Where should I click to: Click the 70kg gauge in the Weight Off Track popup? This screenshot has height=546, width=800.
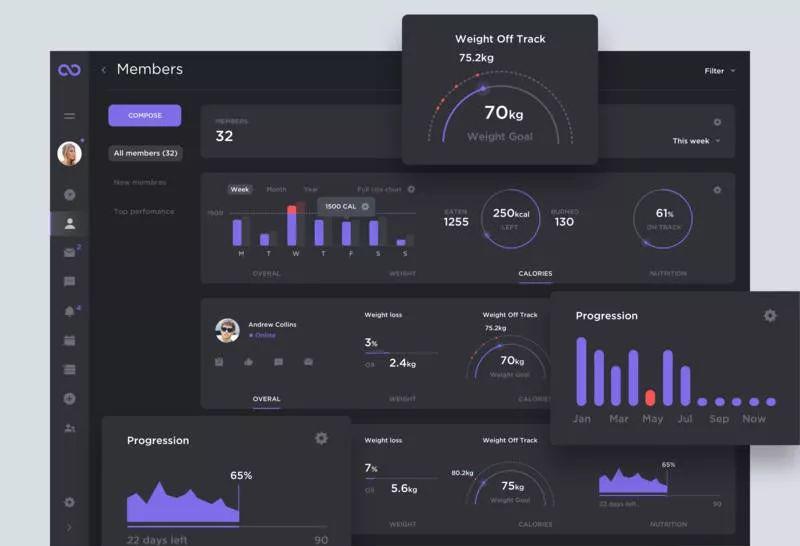pyautogui.click(x=500, y=108)
